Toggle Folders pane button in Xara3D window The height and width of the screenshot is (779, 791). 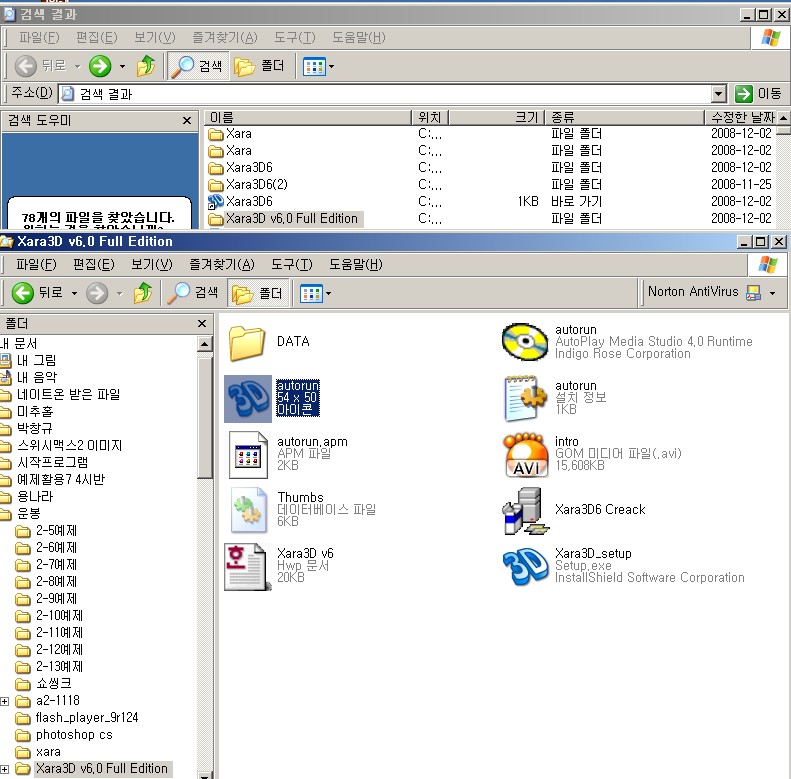click(x=258, y=293)
